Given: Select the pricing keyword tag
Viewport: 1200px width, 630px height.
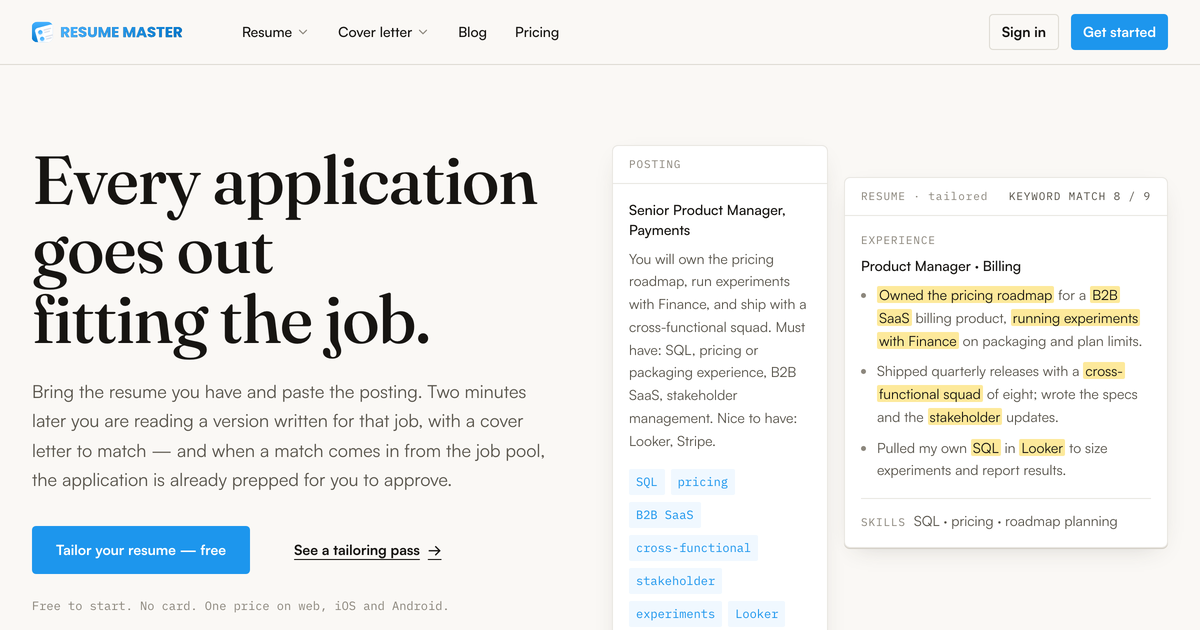Looking at the screenshot, I should coord(703,482).
